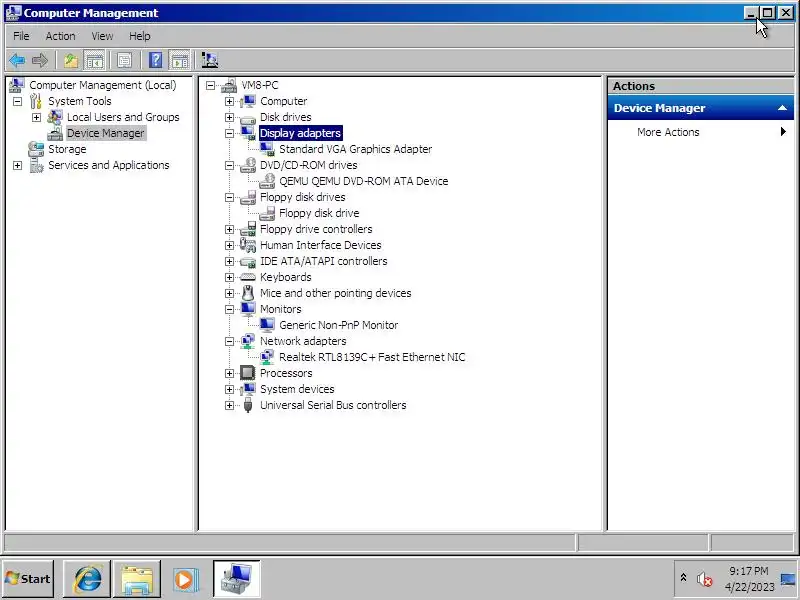Show hidden tray icons arrow
The height and width of the screenshot is (600, 800).
pyautogui.click(x=683, y=578)
